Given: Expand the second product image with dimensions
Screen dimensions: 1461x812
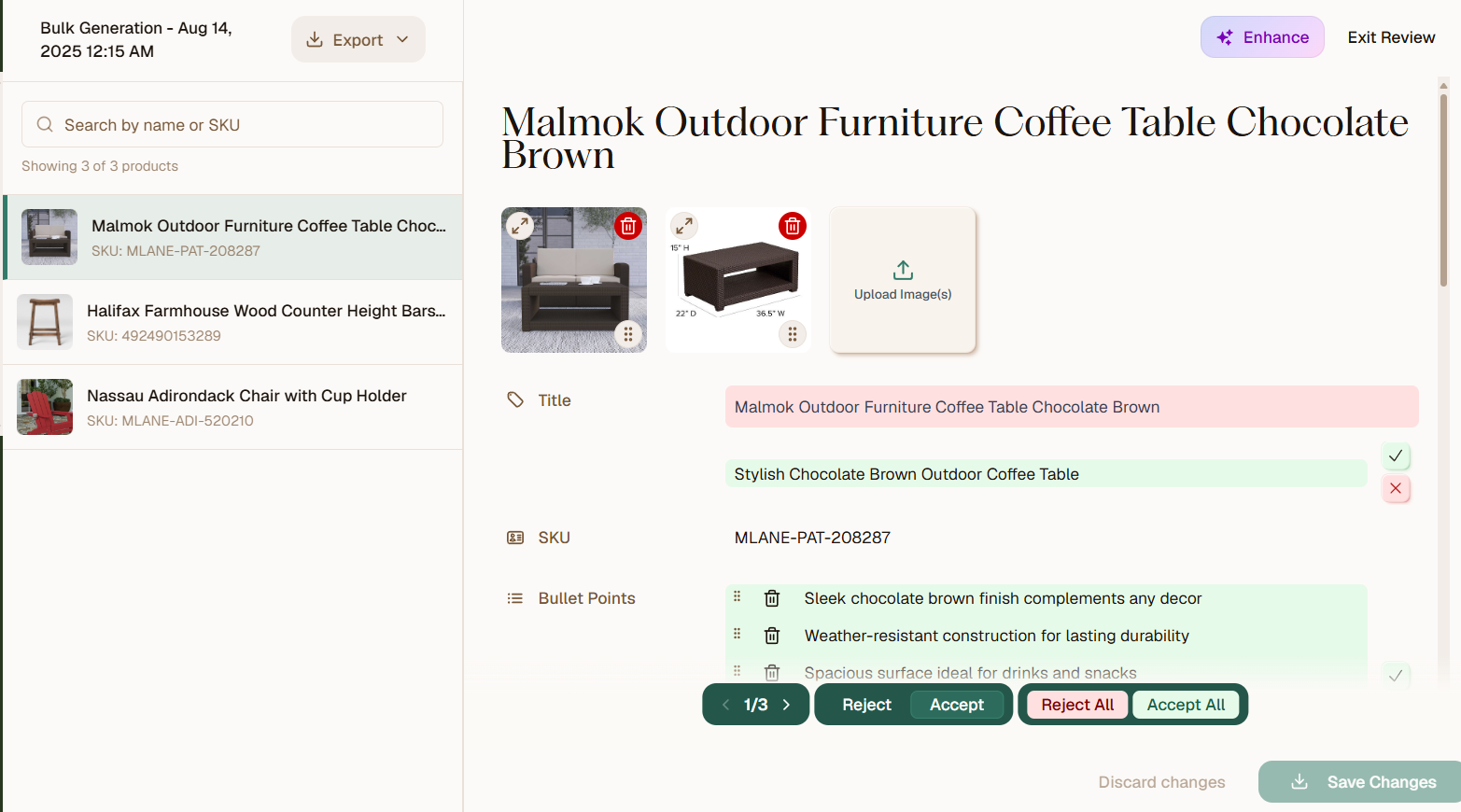Looking at the screenshot, I should coord(684,226).
